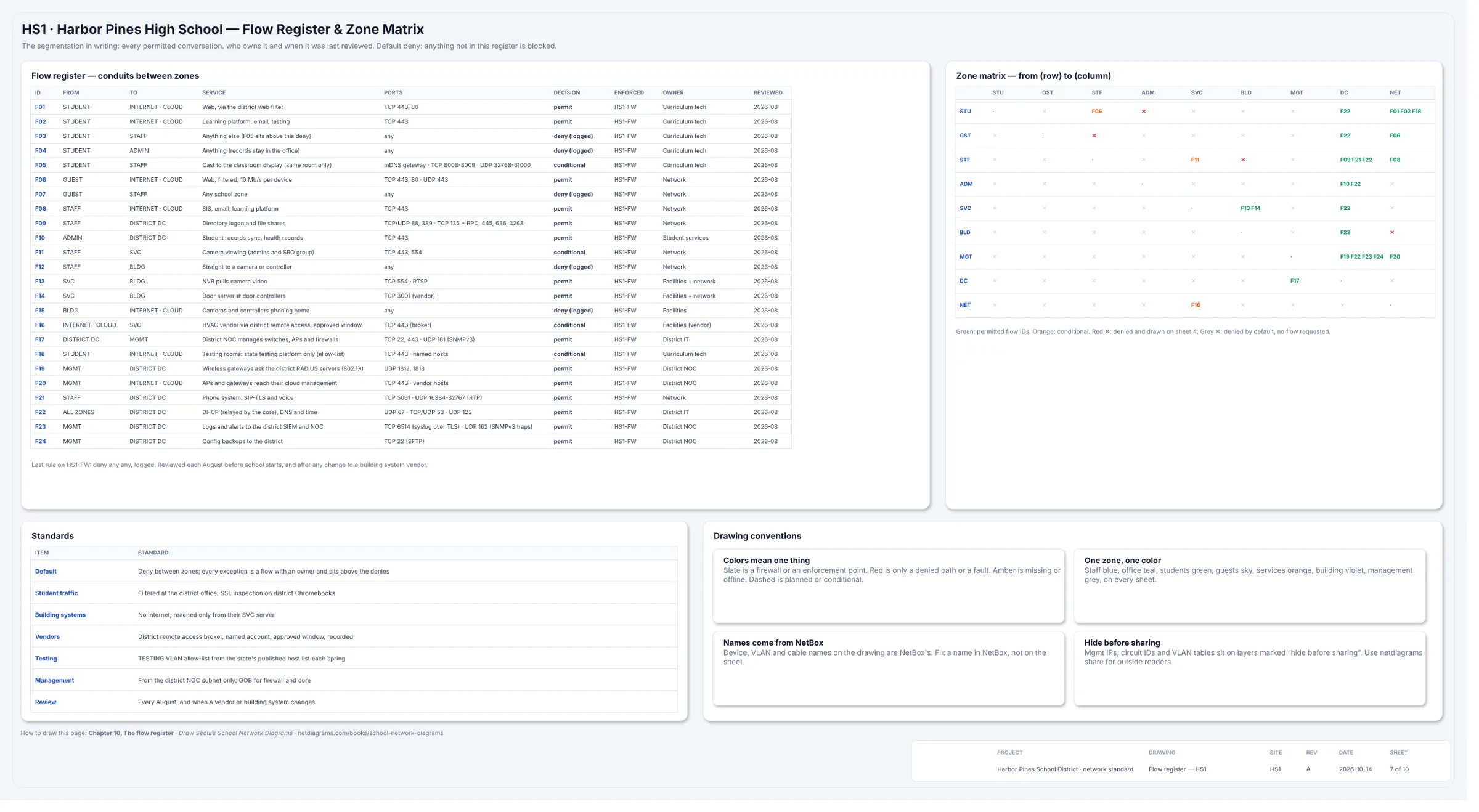Viewport: 1479px width, 812px height.
Task: Click sheet value '7 of 10'
Action: [1399, 769]
